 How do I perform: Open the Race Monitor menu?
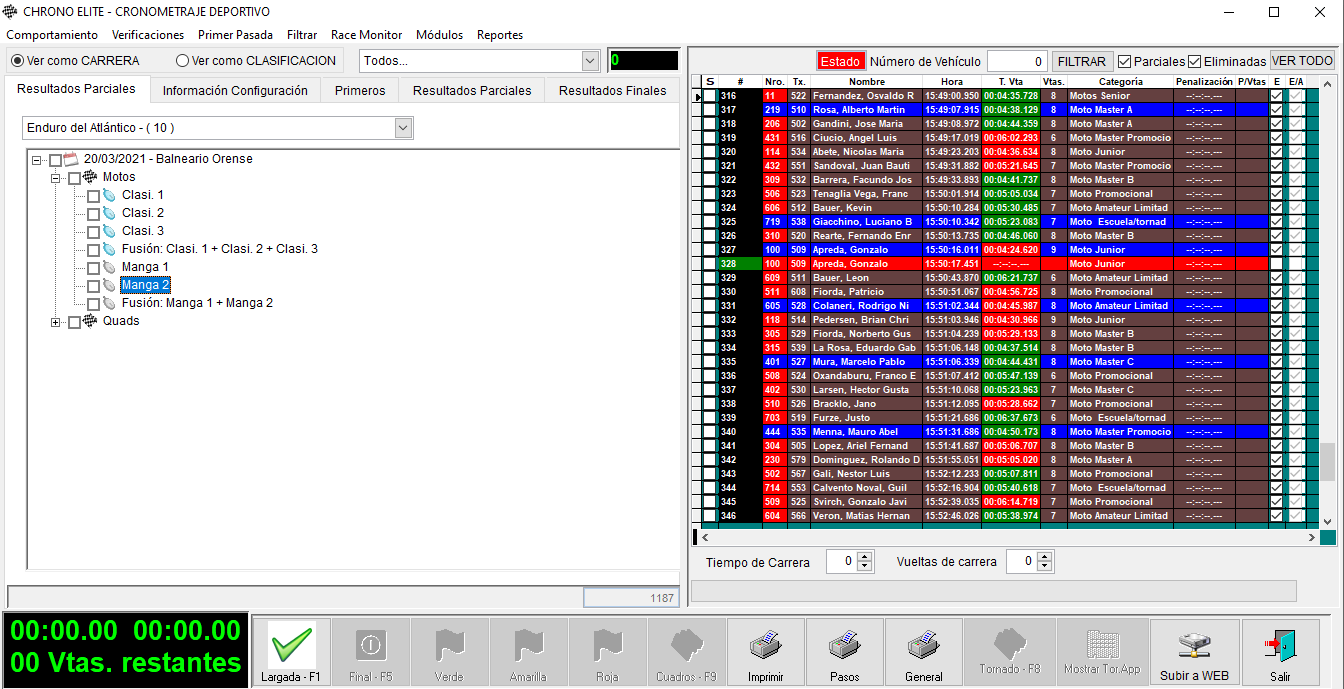pos(366,35)
